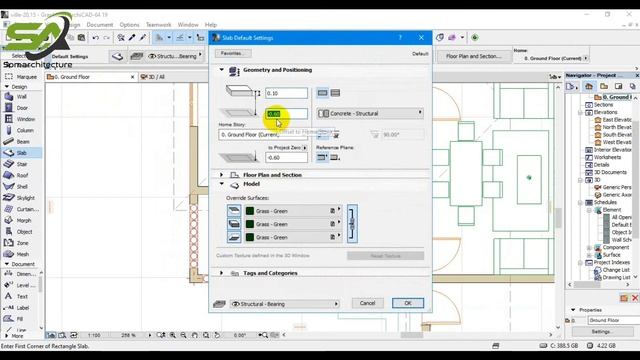640x360 pixels.
Task: Click Floor Plan and Section button
Action: point(473,56)
